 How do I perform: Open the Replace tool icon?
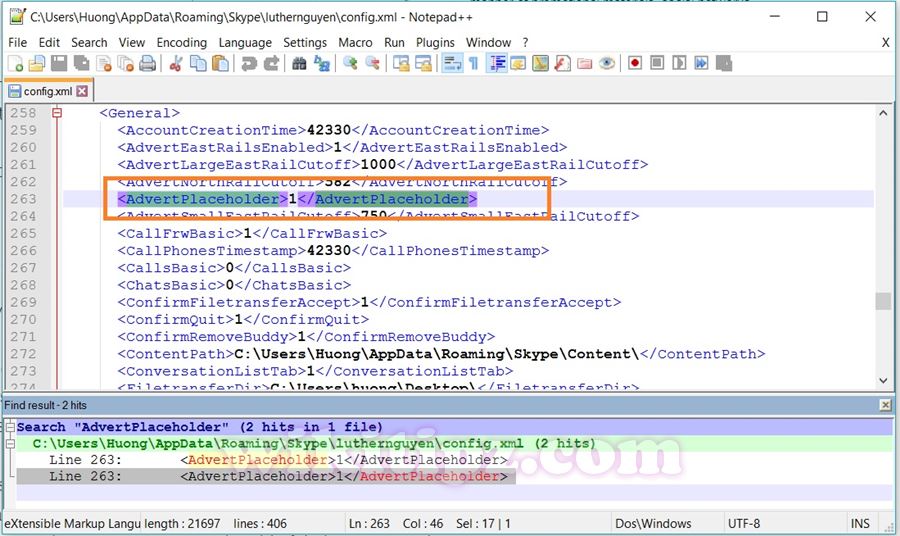(321, 63)
